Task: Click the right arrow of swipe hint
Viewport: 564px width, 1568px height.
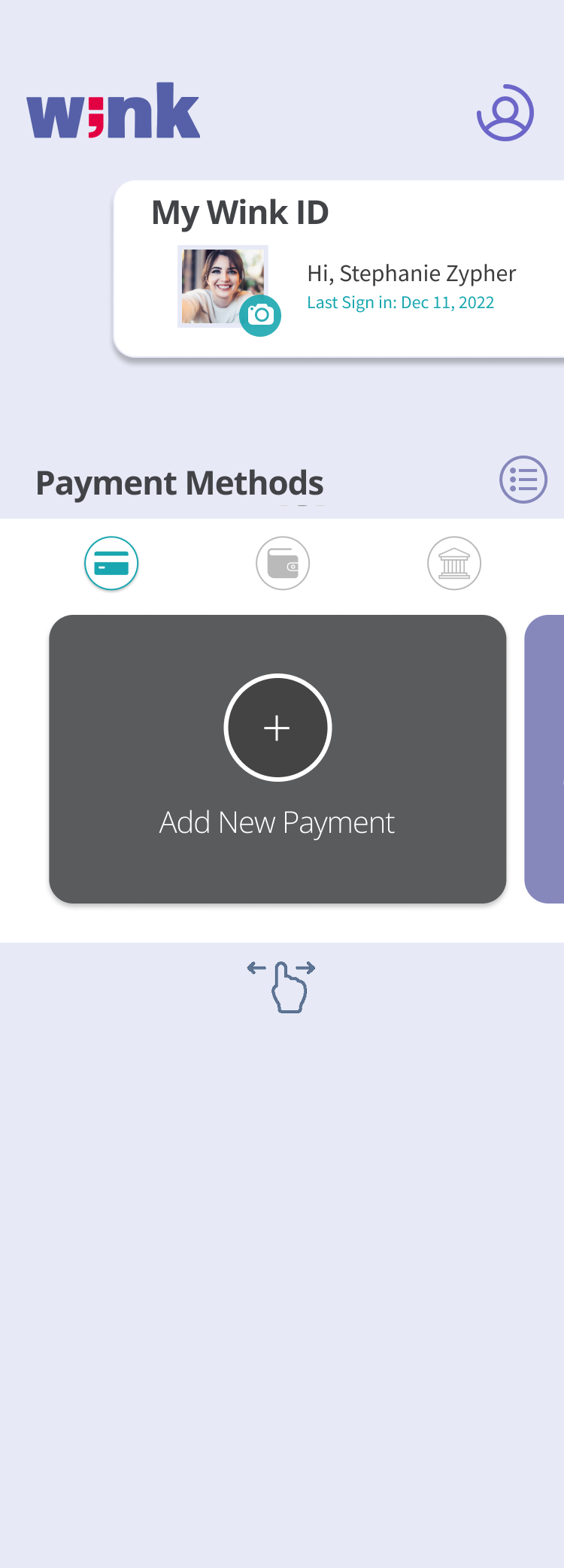Action: click(306, 968)
